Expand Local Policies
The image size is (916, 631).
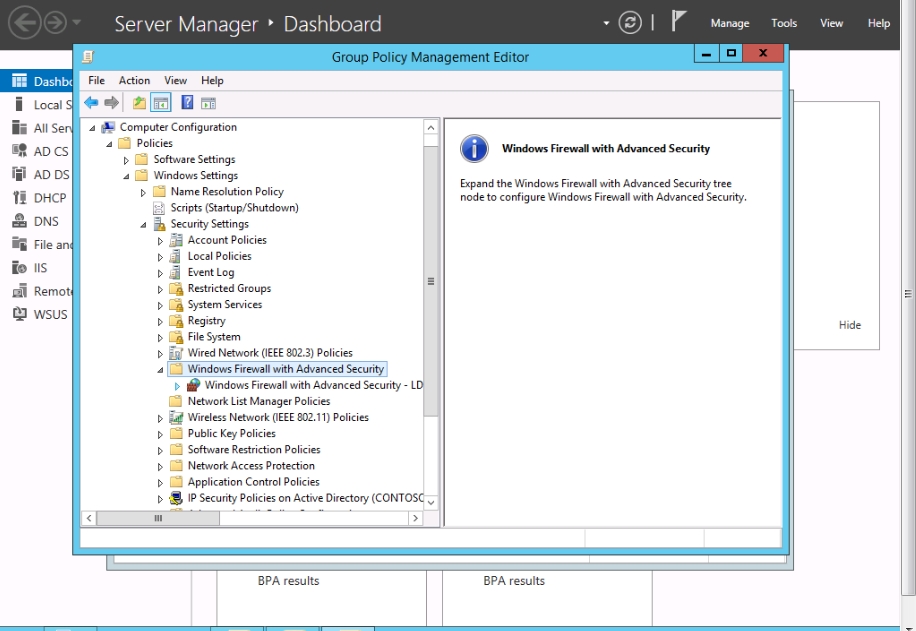click(160, 257)
